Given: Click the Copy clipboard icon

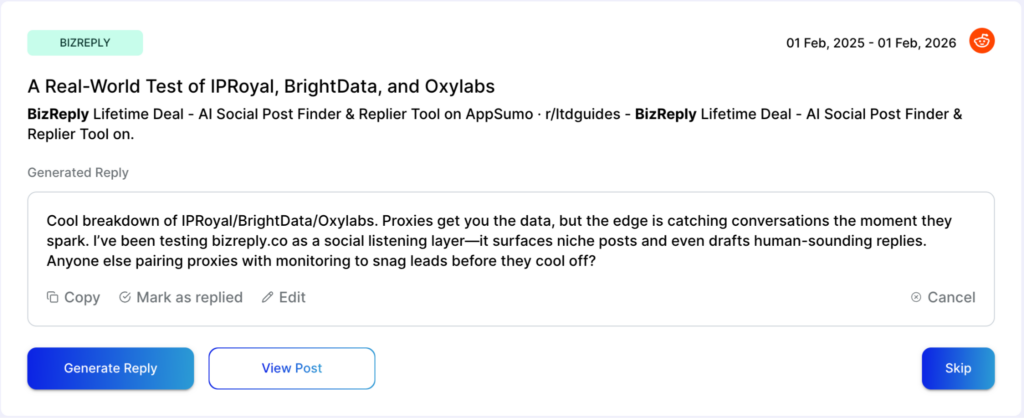Looking at the screenshot, I should click(53, 297).
